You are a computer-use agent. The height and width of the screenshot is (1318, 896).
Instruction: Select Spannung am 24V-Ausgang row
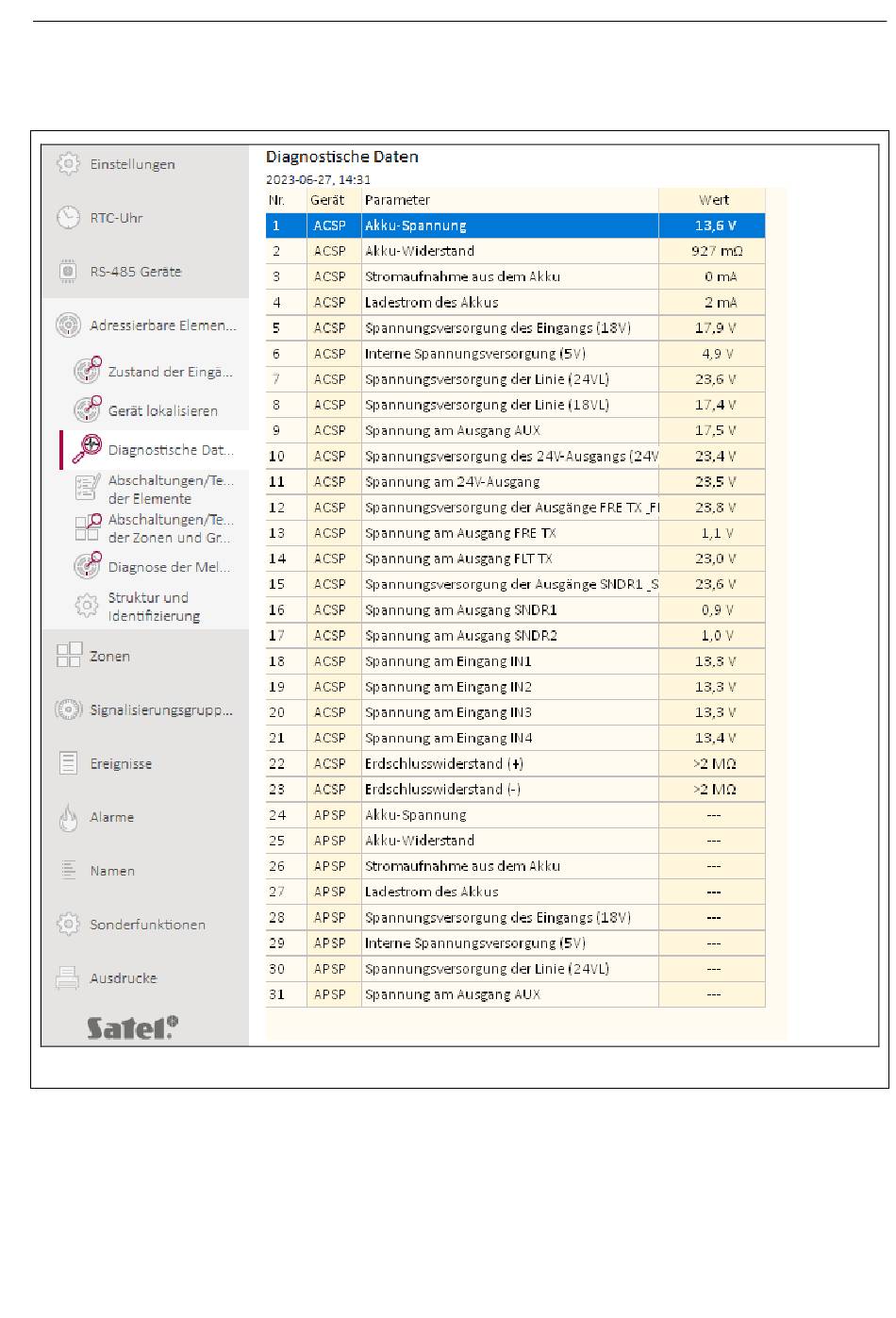pos(515,482)
